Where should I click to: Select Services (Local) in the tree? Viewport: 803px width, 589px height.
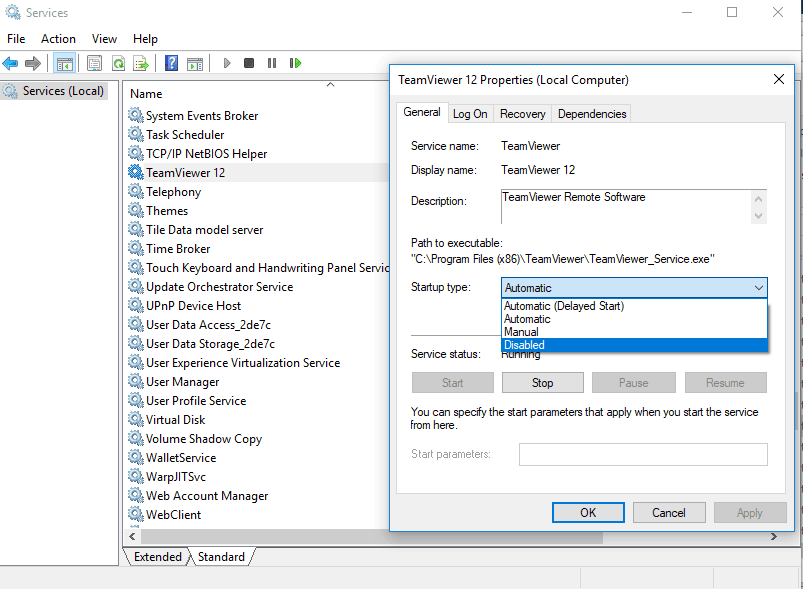click(x=64, y=91)
